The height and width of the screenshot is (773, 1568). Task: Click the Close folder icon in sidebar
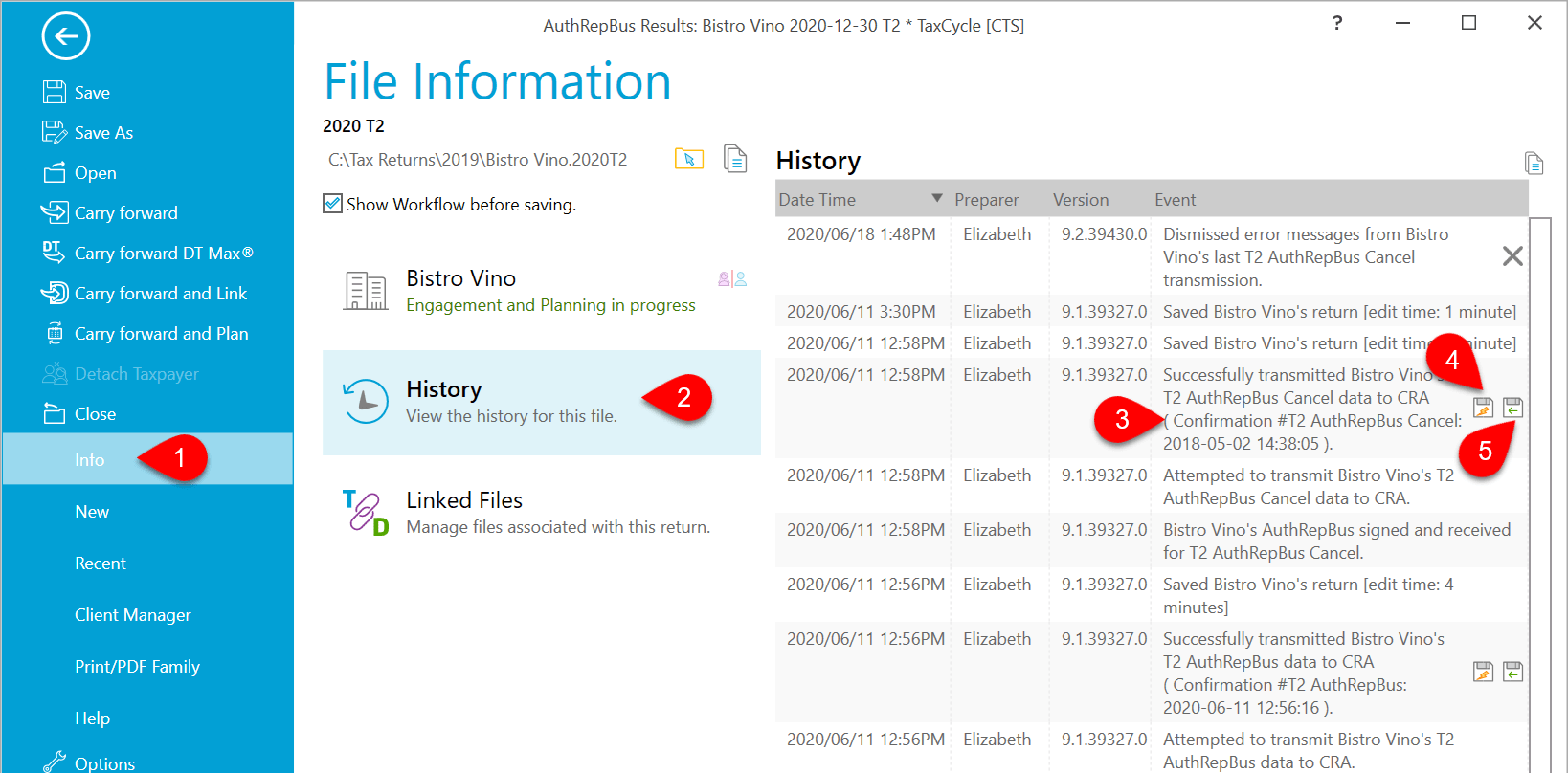(55, 413)
